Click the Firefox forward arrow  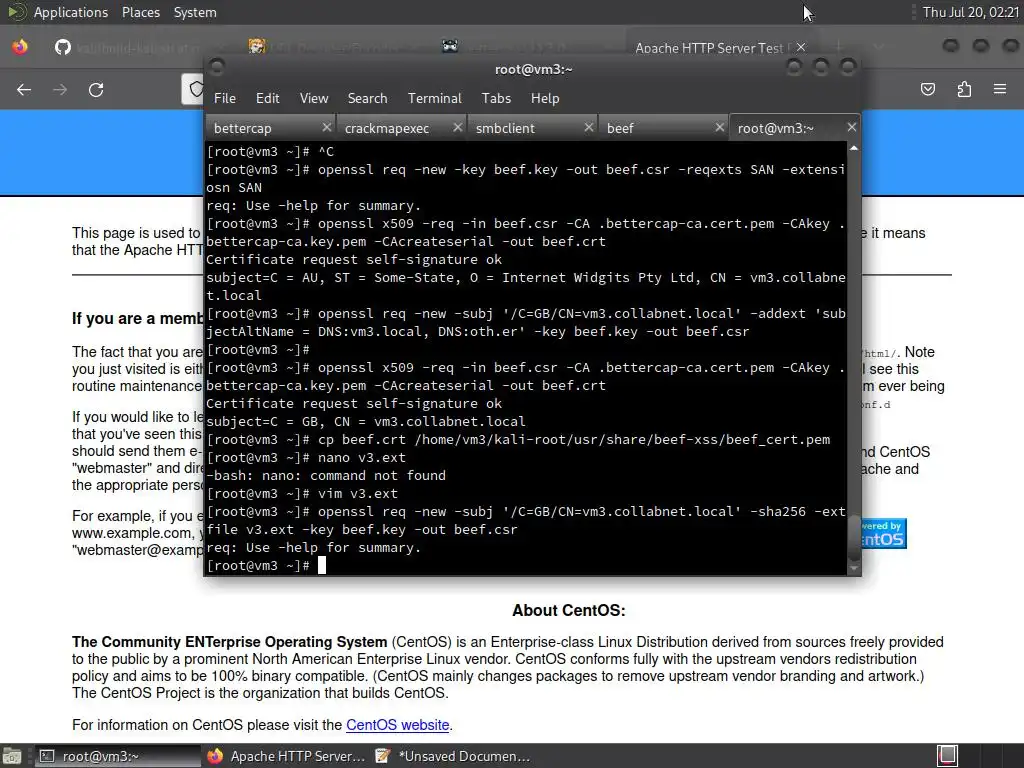tap(60, 89)
